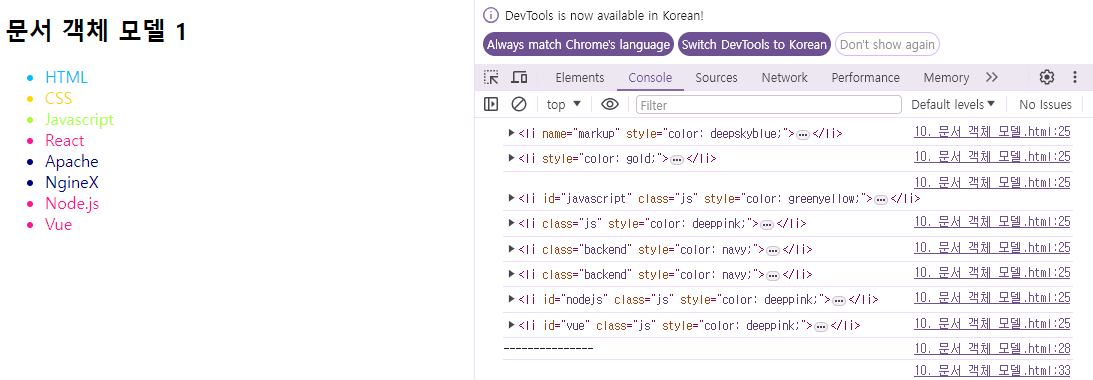This screenshot has height=380, width=1093.
Task: Click the HTML list item
Action: 66,77
